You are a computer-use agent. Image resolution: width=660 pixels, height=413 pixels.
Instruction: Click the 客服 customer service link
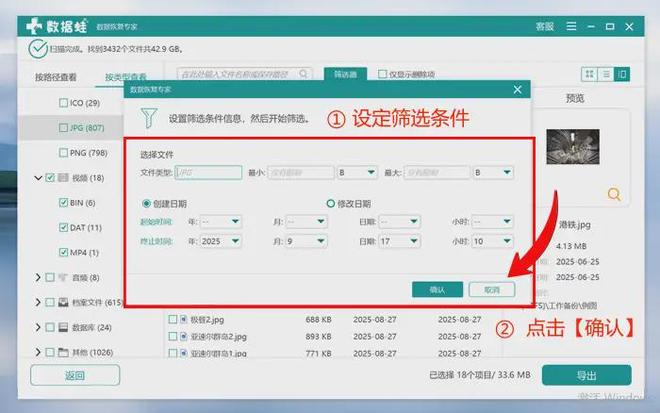(x=544, y=27)
